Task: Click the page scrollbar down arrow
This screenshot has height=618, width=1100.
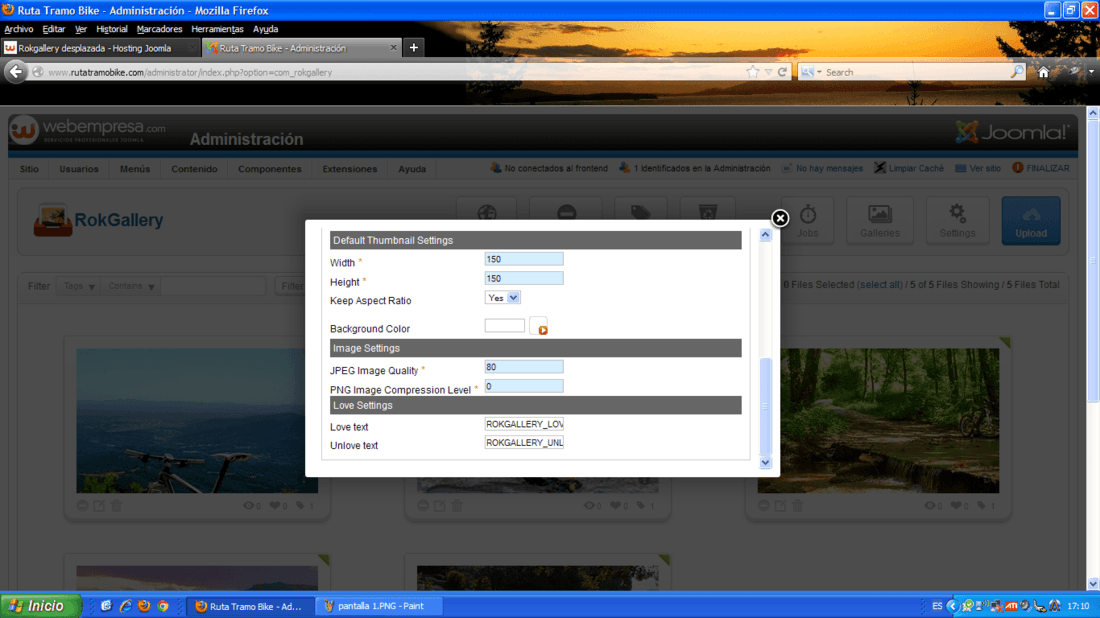Action: click(x=1093, y=584)
